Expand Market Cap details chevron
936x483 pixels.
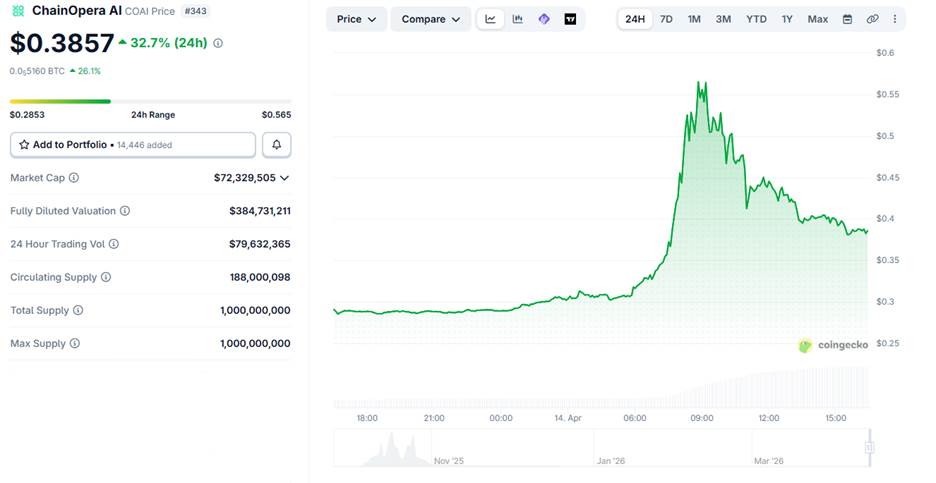coord(285,178)
